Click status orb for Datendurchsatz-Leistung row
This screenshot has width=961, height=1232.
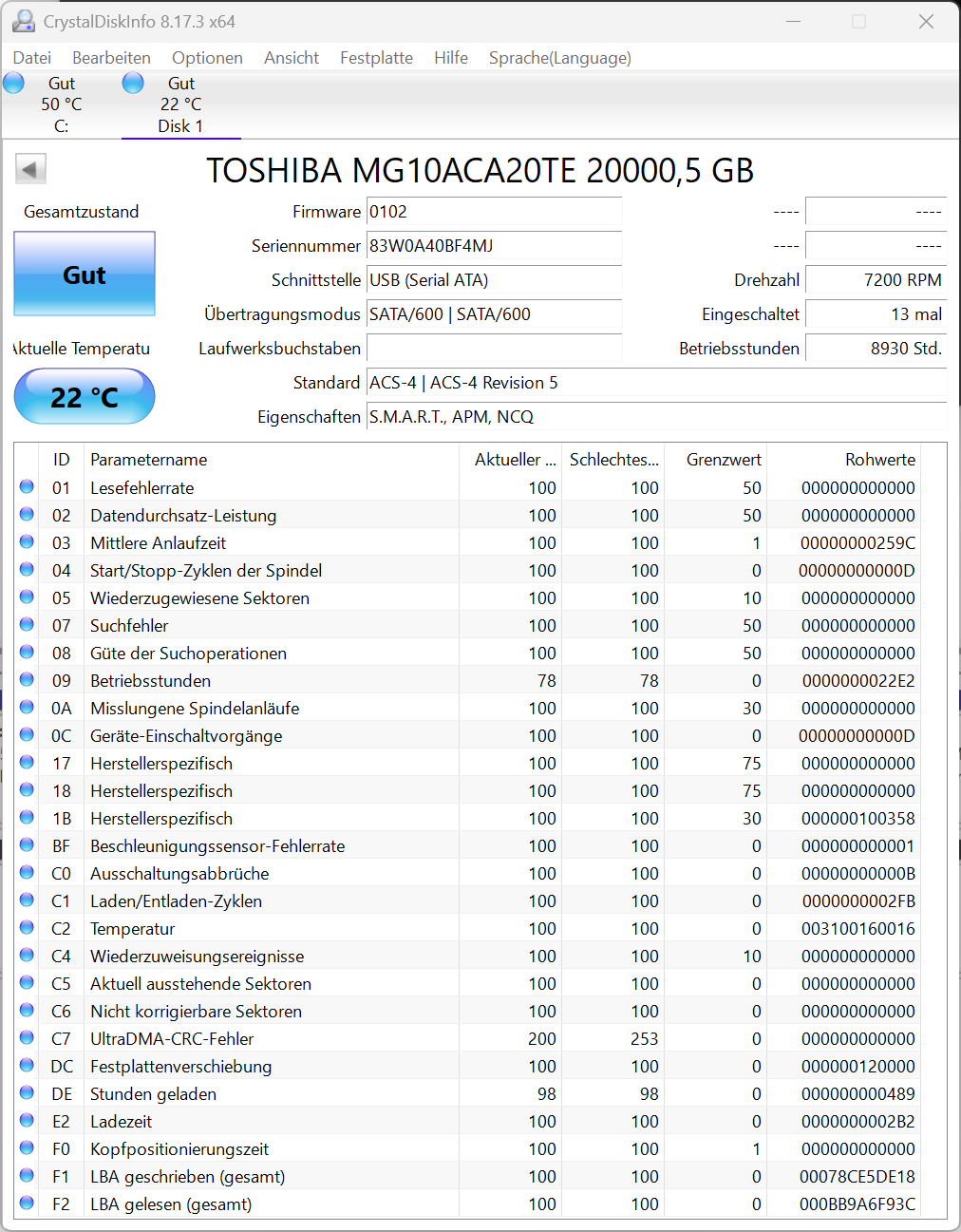27,514
